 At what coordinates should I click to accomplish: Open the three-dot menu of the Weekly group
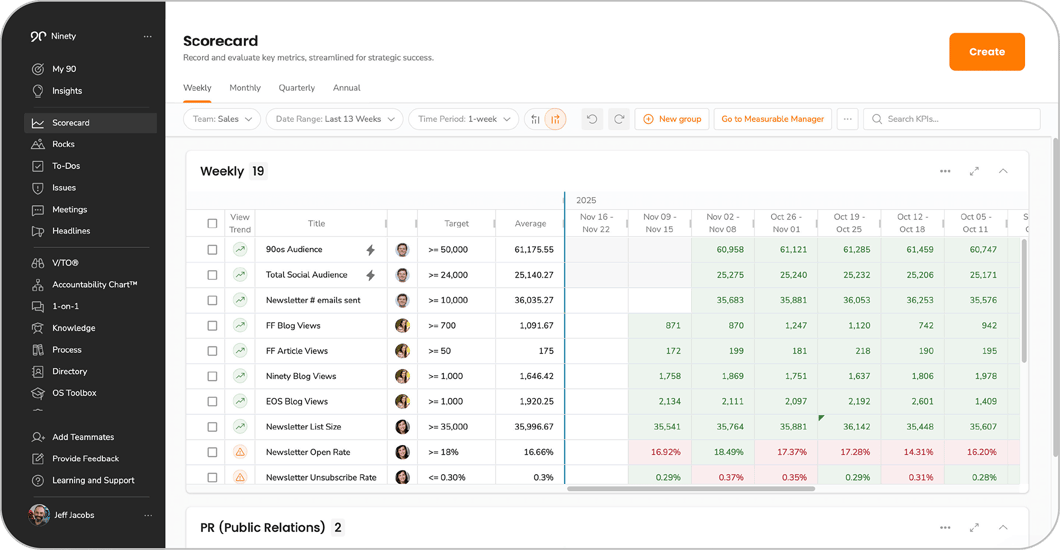pyautogui.click(x=945, y=171)
